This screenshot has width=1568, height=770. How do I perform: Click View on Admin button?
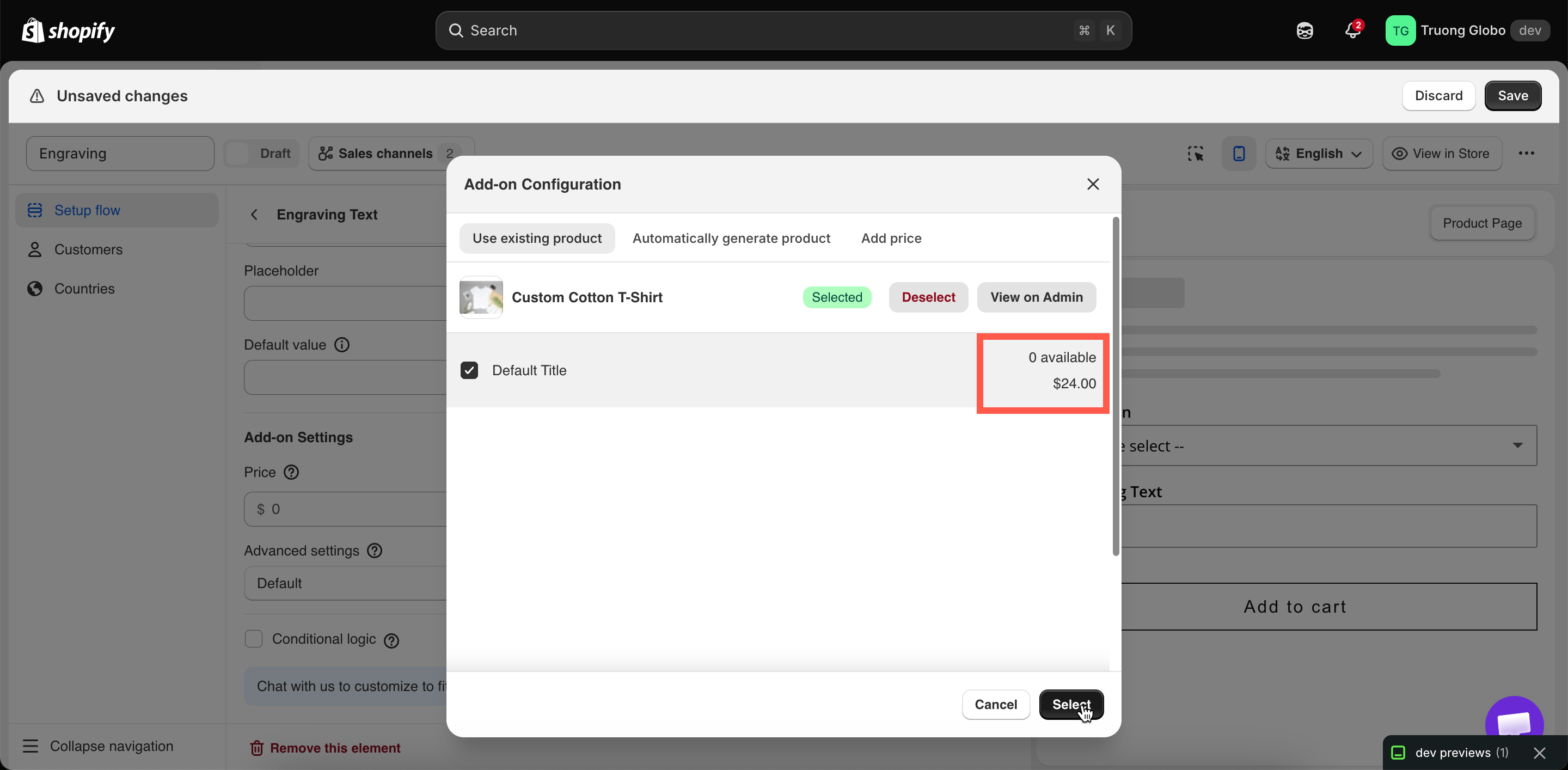coord(1037,297)
